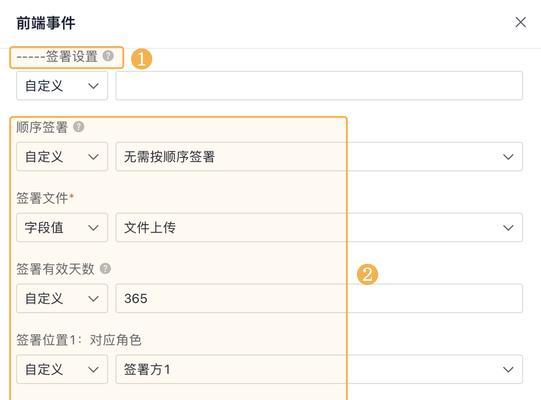Image resolution: width=541 pixels, height=400 pixels.
Task: Click chevron arrow at right of 签署方1
Action: pos(508,370)
